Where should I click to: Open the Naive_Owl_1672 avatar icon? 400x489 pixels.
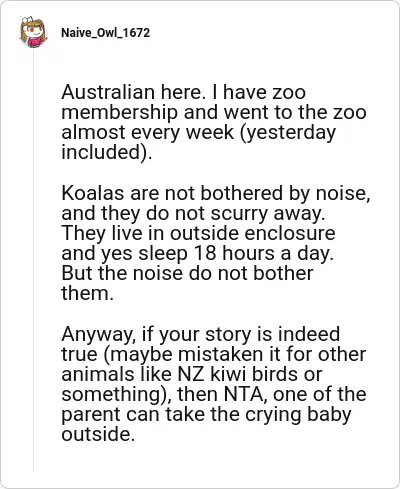pyautogui.click(x=33, y=32)
